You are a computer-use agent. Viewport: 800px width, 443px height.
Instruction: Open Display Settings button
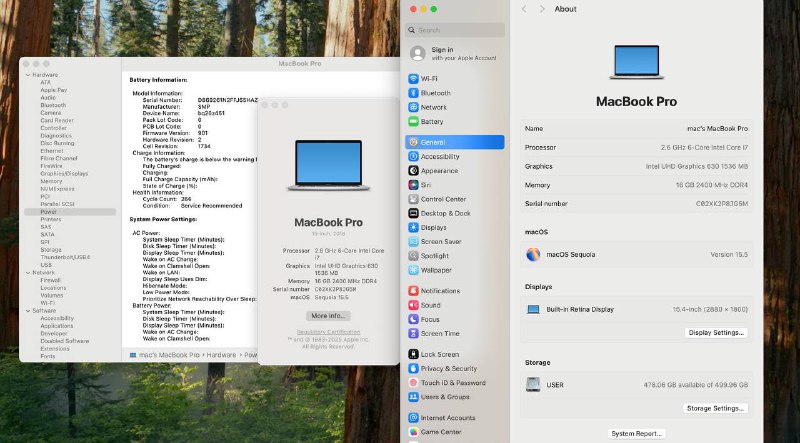pyautogui.click(x=716, y=332)
